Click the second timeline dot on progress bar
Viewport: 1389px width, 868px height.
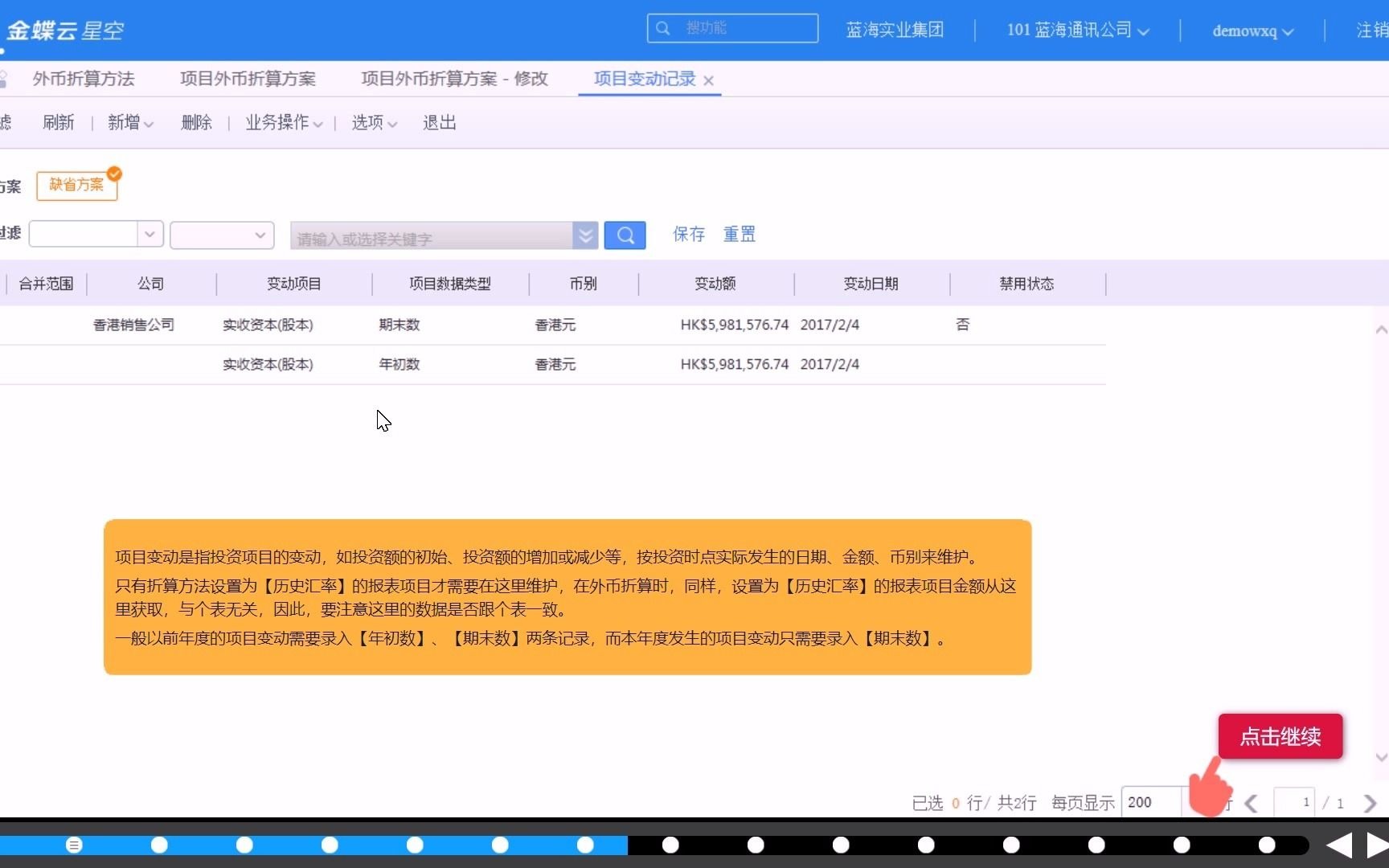tap(159, 845)
